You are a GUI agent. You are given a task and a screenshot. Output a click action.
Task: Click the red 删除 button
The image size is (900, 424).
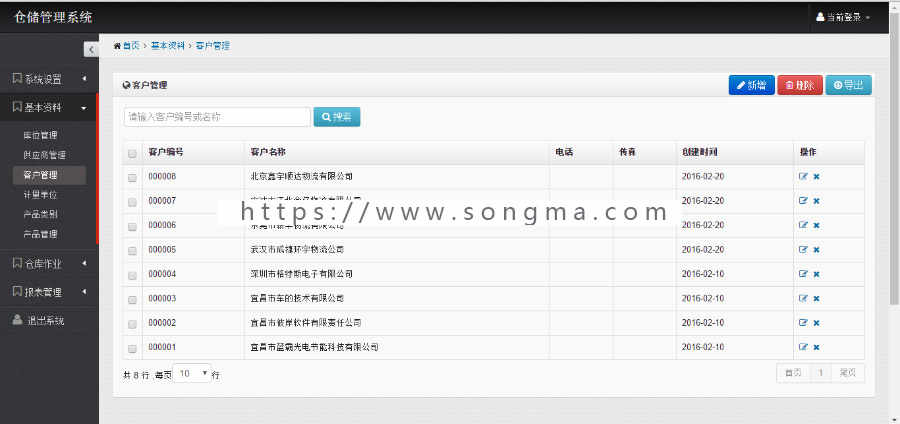click(800, 85)
